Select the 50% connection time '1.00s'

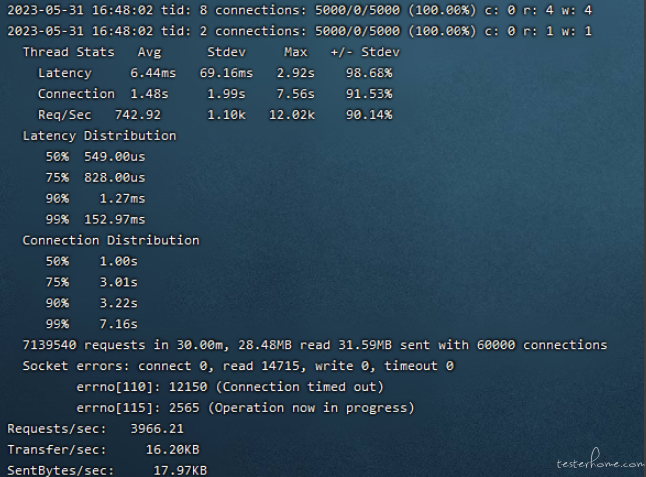click(x=118, y=262)
